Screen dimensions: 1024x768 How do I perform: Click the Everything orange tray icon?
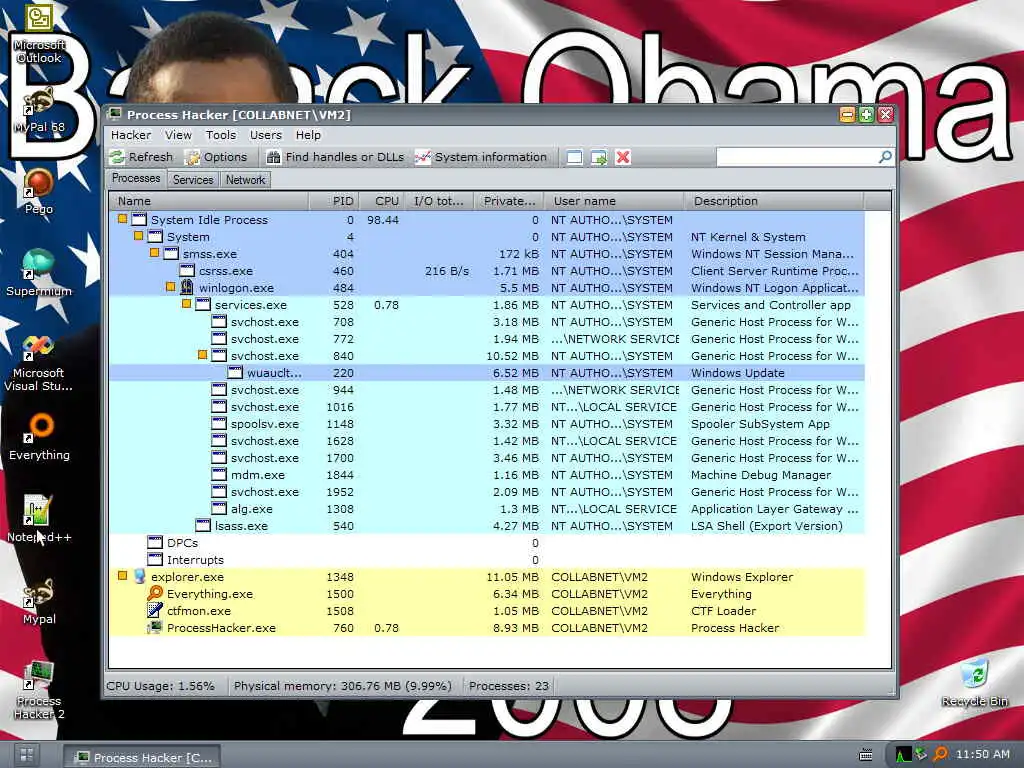click(x=940, y=754)
